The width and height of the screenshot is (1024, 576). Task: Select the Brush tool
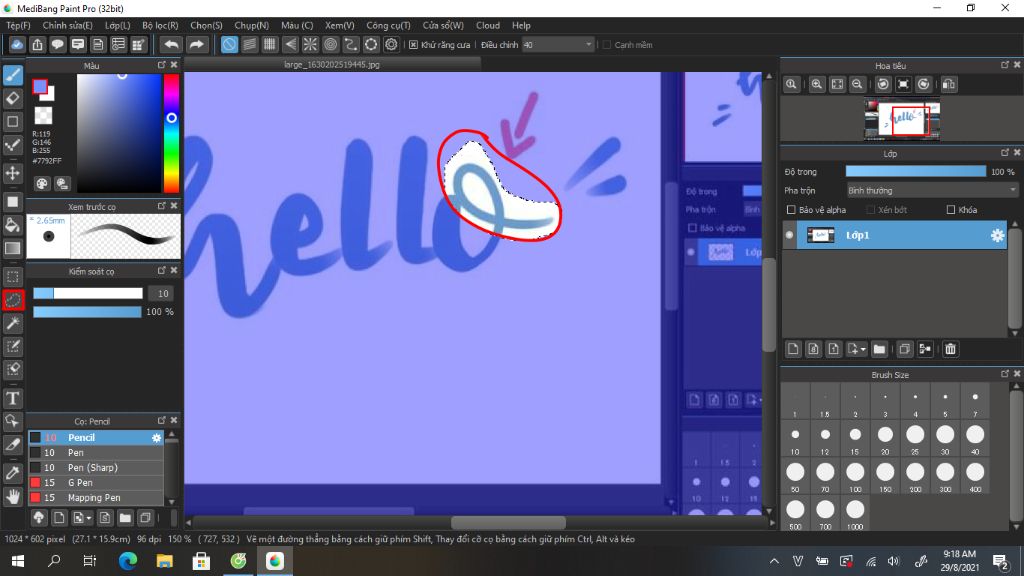[x=12, y=75]
